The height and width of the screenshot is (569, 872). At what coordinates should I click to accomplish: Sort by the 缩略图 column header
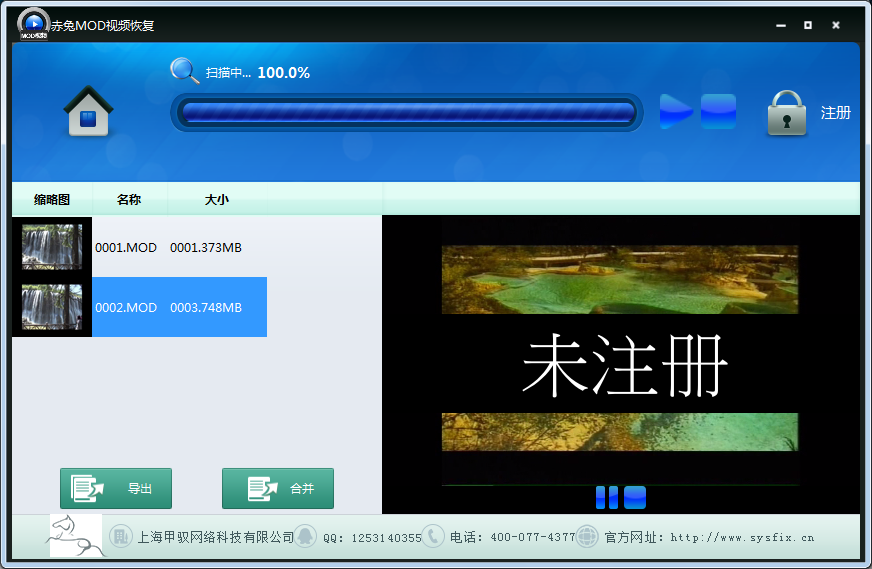coord(52,199)
